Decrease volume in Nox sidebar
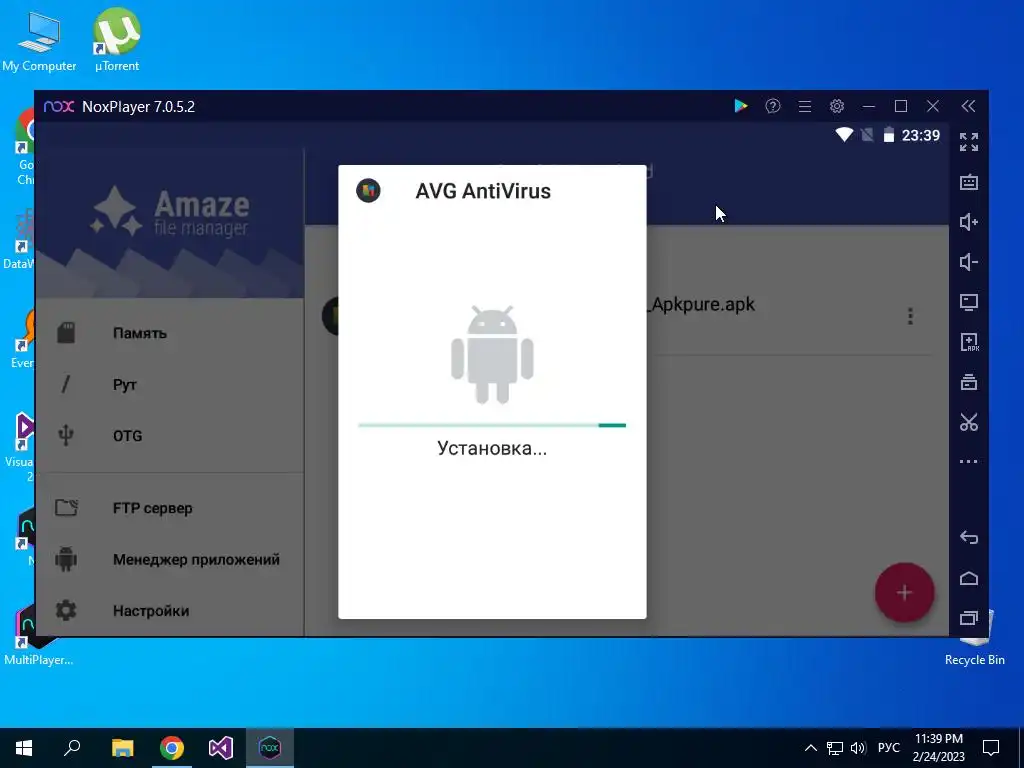Viewport: 1024px width, 768px height. pos(968,262)
